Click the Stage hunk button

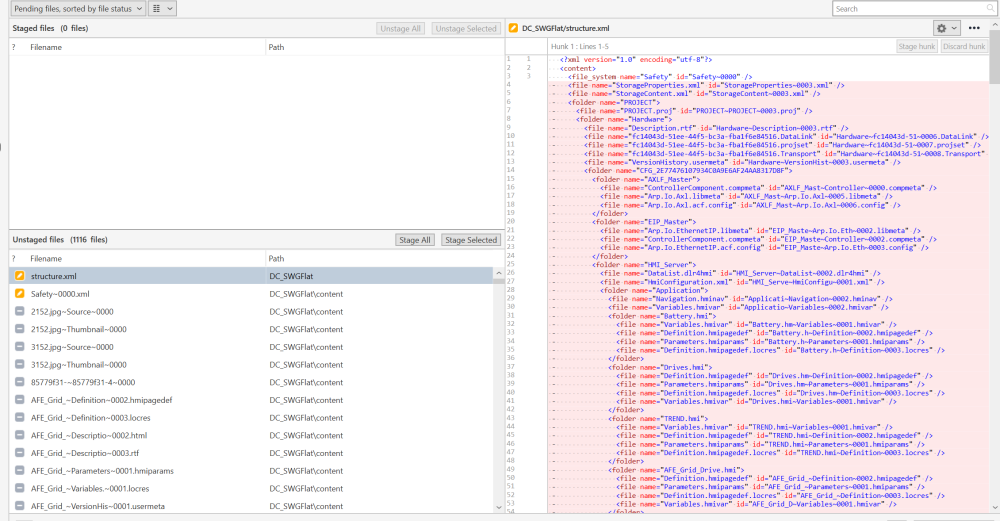pyautogui.click(x=916, y=47)
